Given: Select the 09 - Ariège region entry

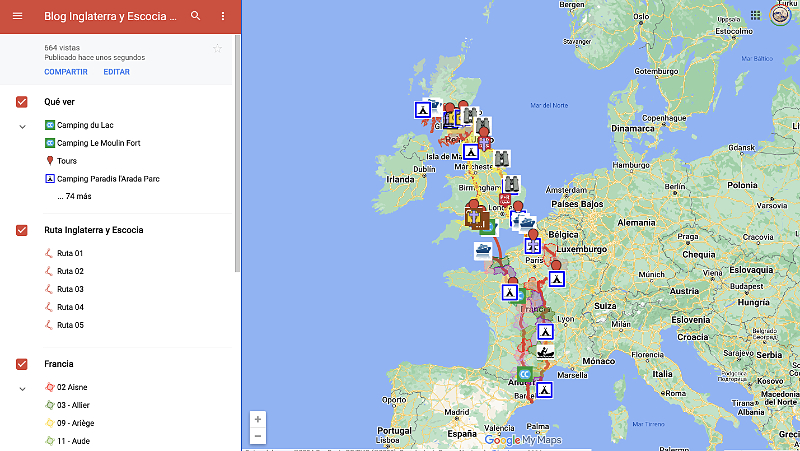Looking at the screenshot, I should (x=76, y=423).
